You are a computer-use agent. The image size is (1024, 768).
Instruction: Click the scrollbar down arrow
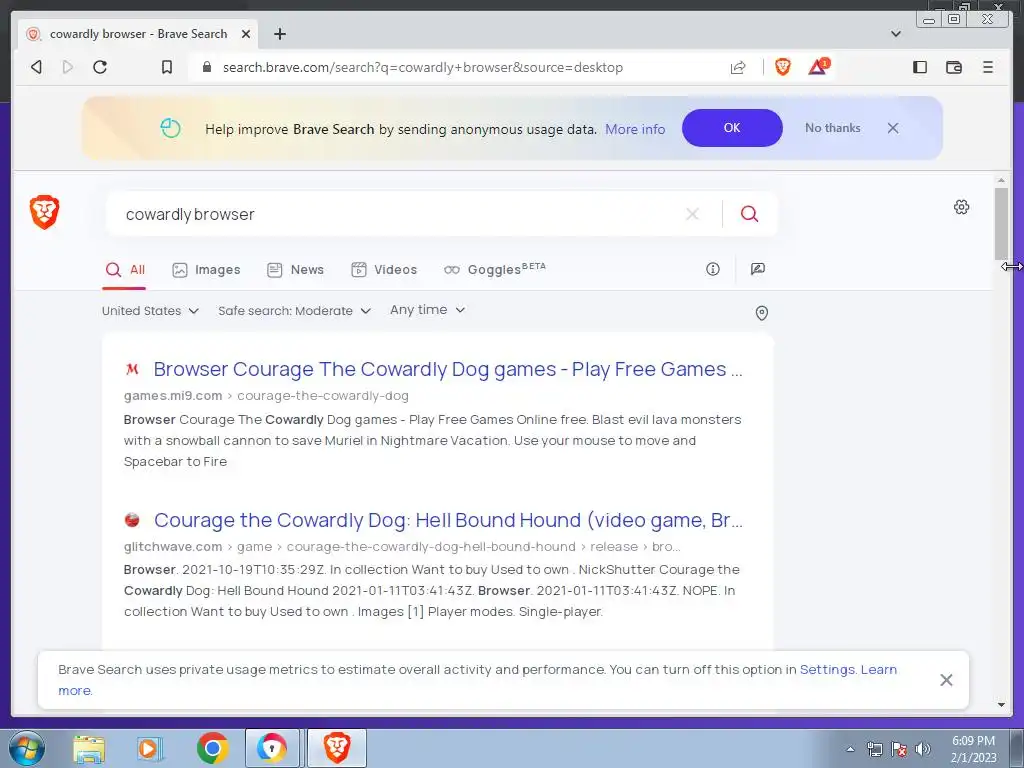point(1001,705)
